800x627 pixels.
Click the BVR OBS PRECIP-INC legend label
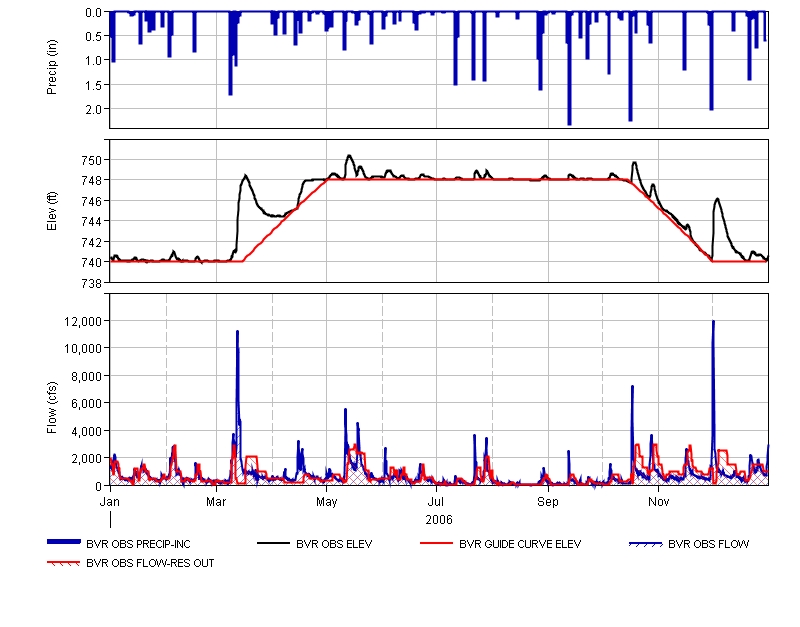pos(138,544)
